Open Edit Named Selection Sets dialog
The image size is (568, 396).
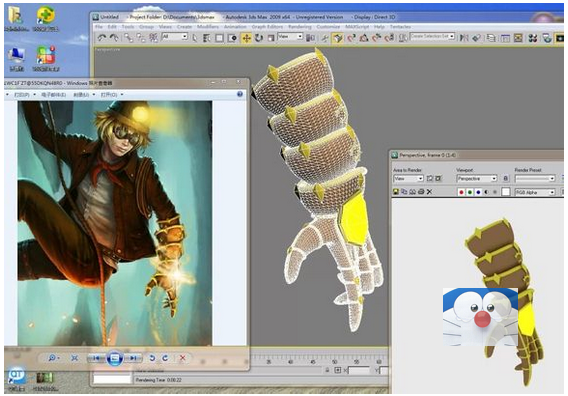pyautogui.click(x=402, y=38)
